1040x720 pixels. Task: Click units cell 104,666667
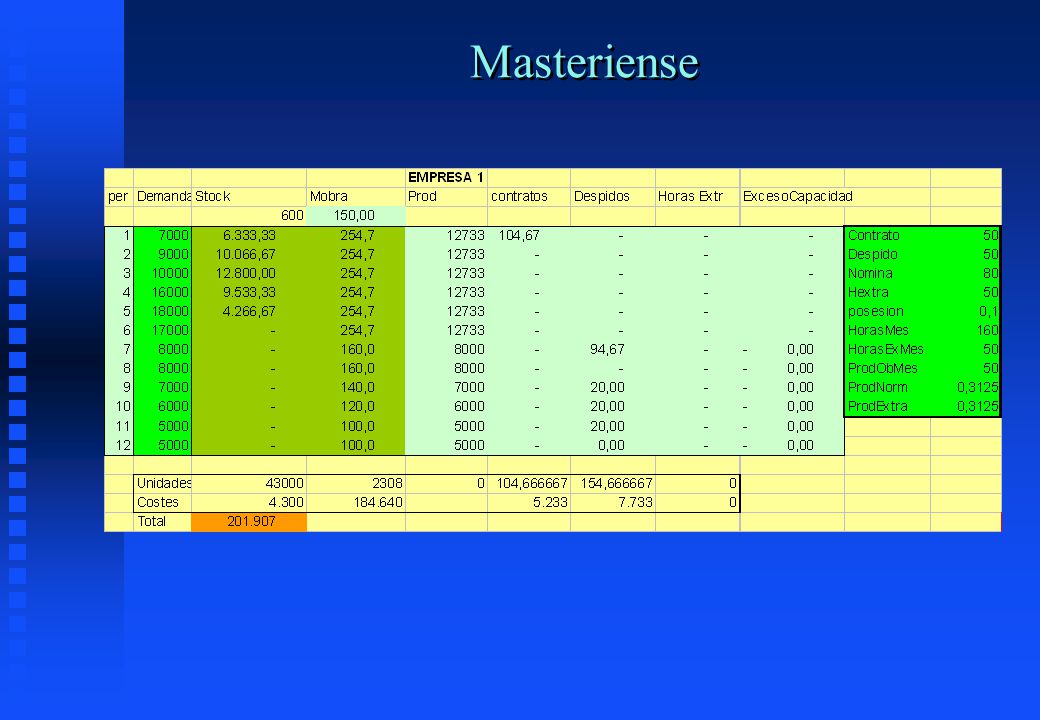[x=529, y=483]
